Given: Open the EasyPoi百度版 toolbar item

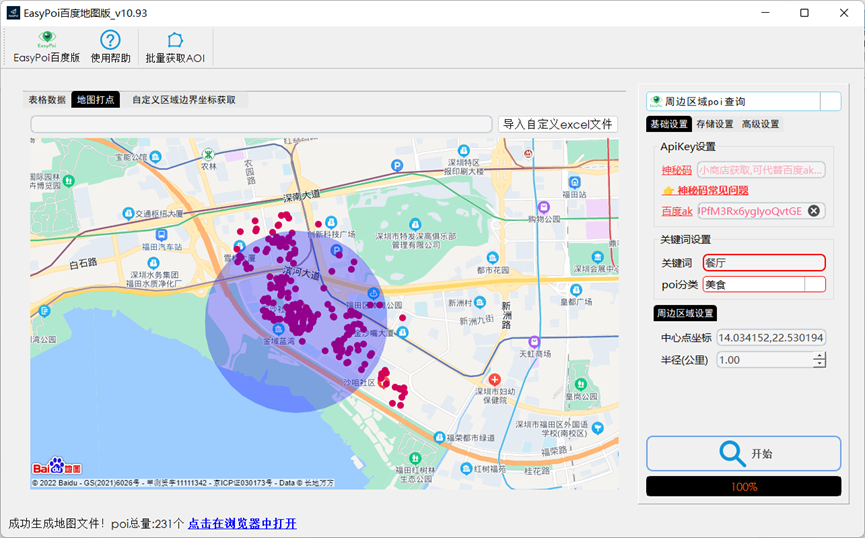Looking at the screenshot, I should point(46,47).
